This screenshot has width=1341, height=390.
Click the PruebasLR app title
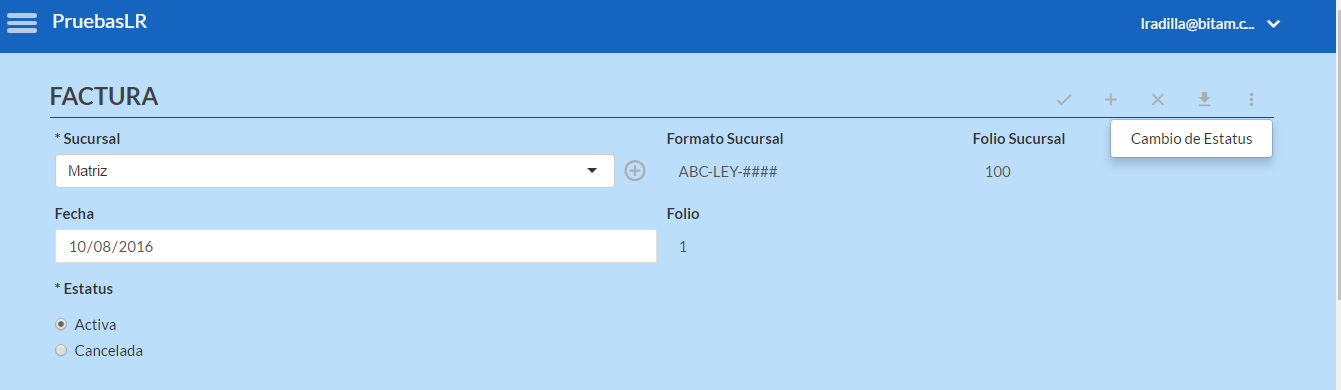pyautogui.click(x=100, y=21)
